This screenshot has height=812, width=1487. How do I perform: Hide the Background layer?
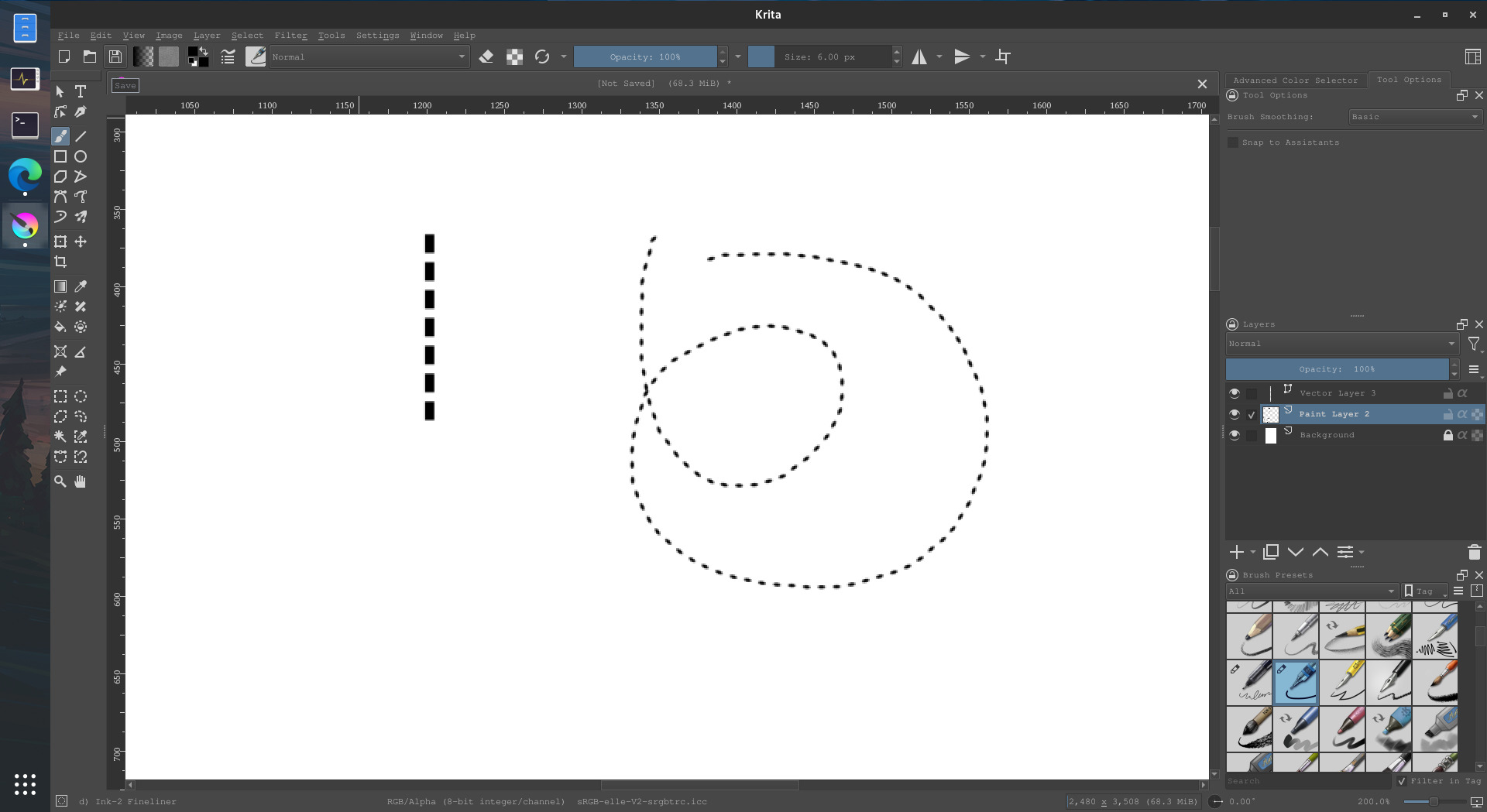(x=1235, y=435)
